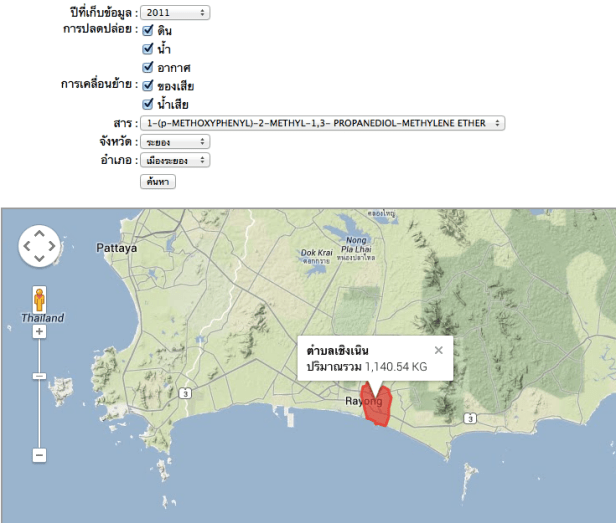The image size is (616, 523).
Task: Pan the map right with the arrow control
Action: point(53,245)
